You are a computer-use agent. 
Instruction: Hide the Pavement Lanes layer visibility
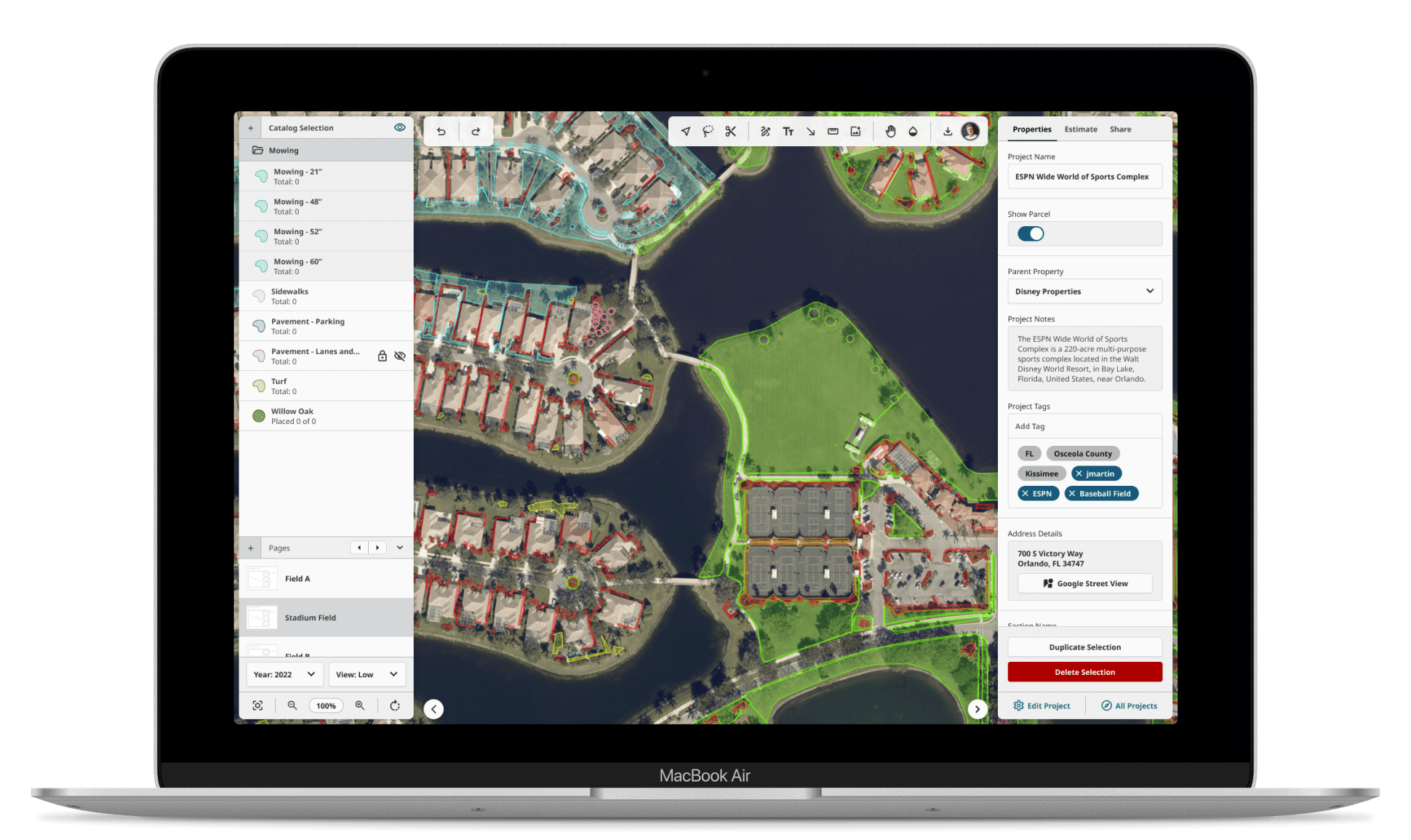(x=400, y=356)
